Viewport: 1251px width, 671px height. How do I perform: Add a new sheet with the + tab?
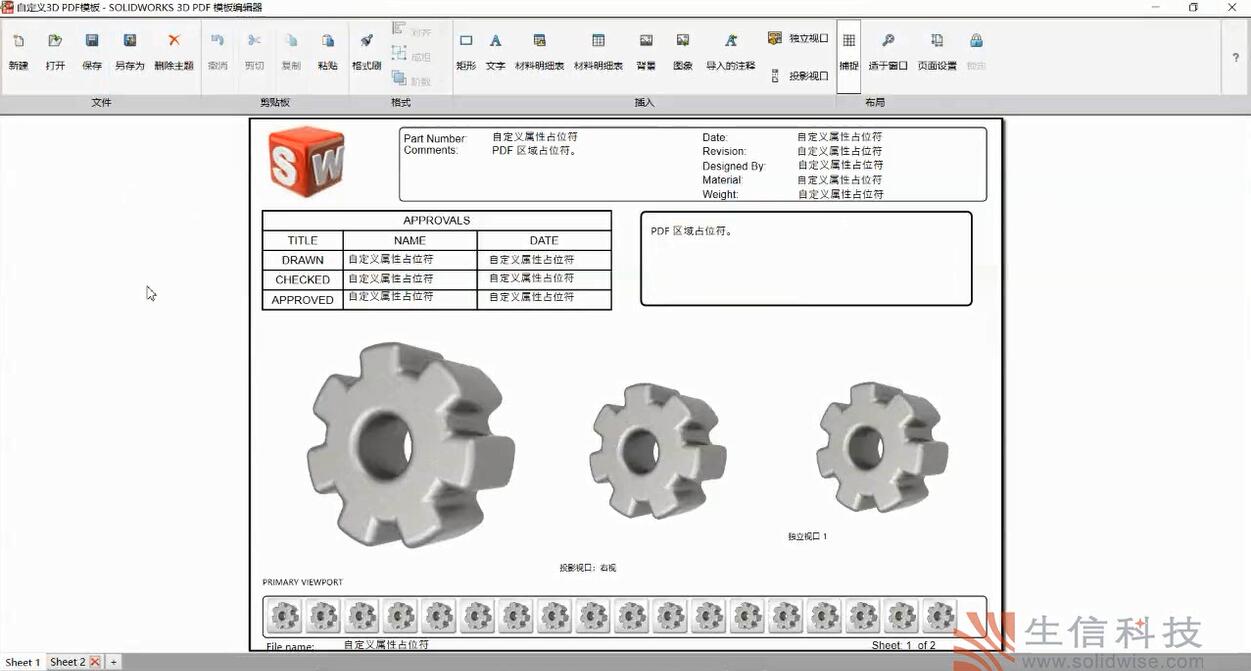114,662
